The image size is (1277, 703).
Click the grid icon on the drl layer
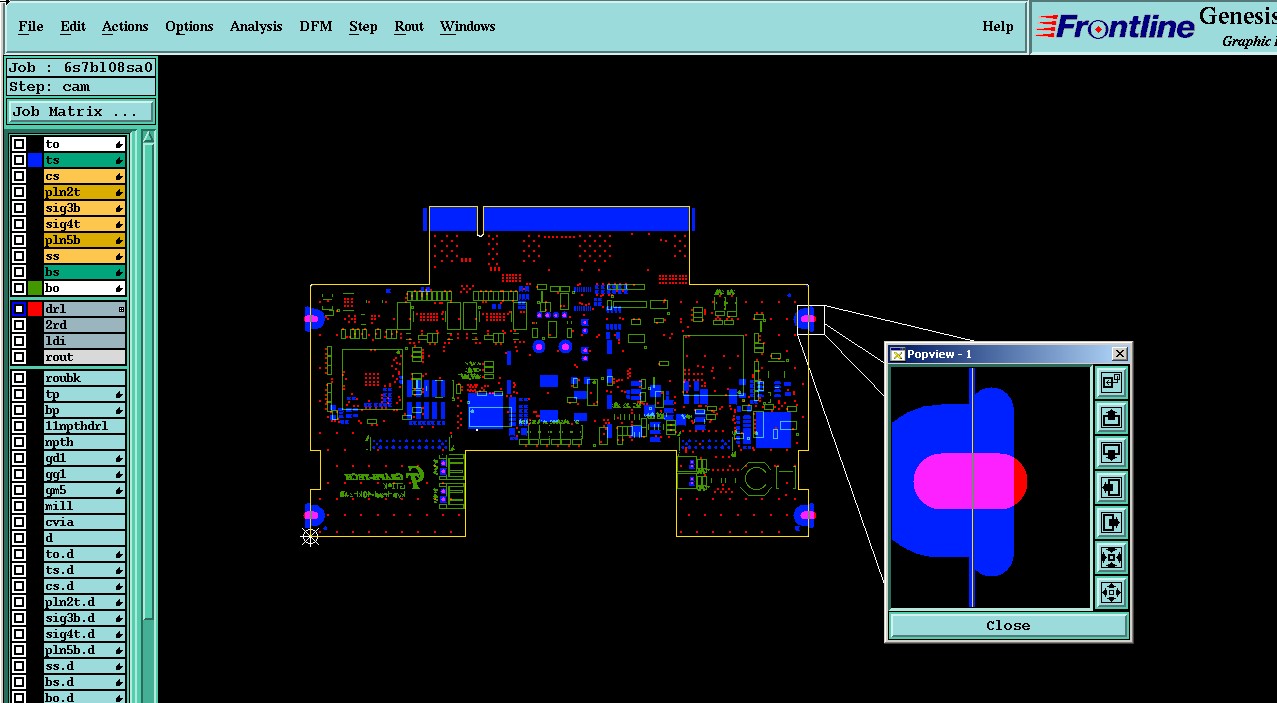(x=121, y=309)
